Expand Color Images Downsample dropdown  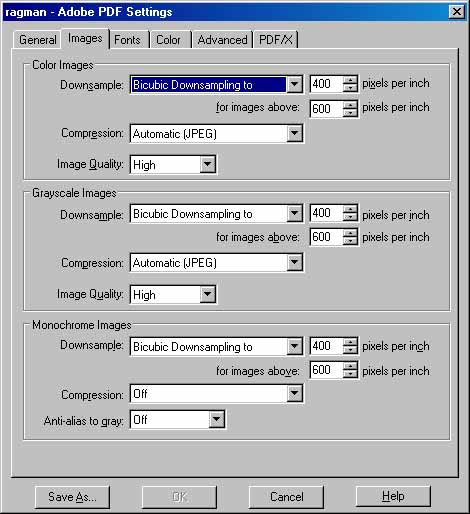pos(294,84)
